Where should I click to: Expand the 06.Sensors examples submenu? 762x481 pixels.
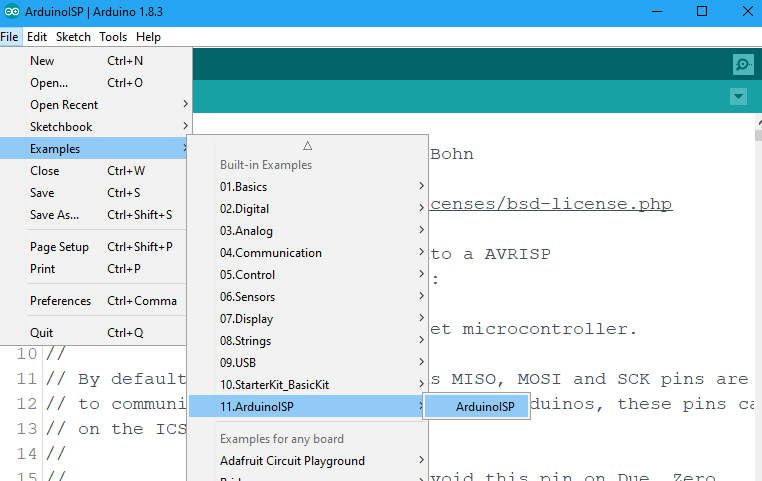[308, 297]
